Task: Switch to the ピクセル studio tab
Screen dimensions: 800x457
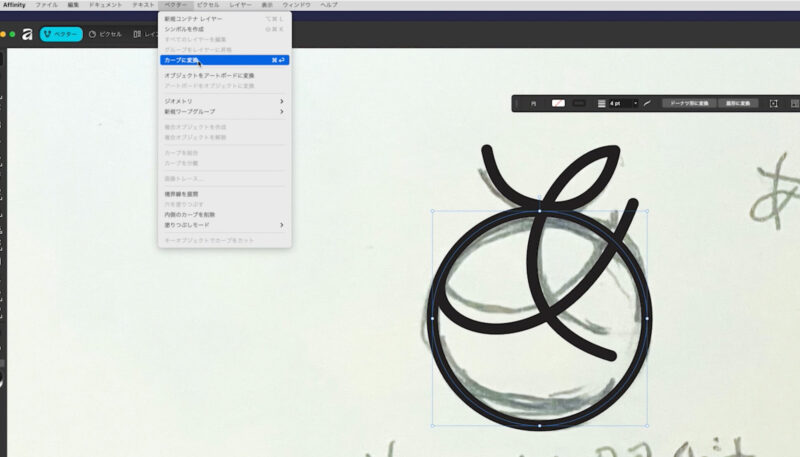Action: click(x=106, y=34)
